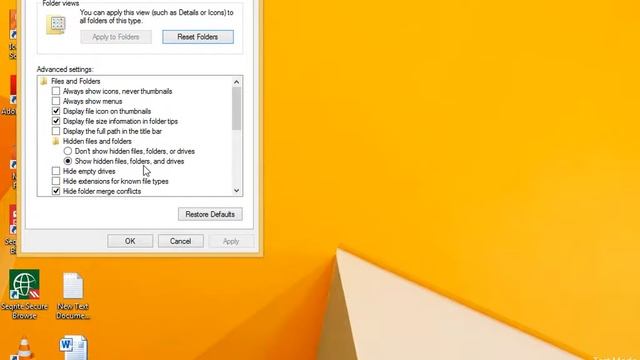
Task: Click Restore Defaults button
Action: coord(210,214)
